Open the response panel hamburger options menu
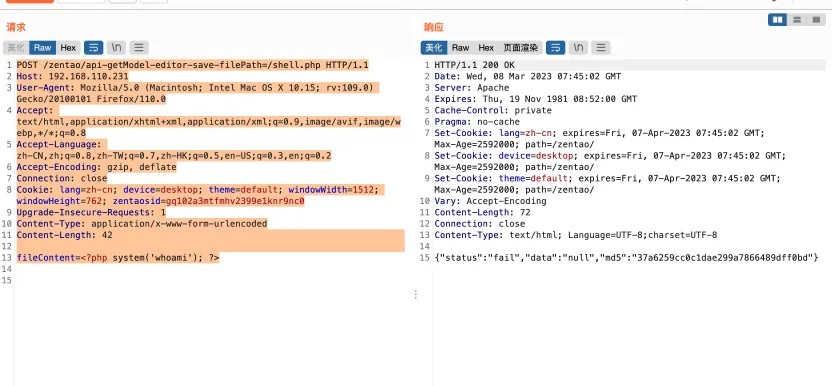Image resolution: width=832 pixels, height=386 pixels. (601, 48)
